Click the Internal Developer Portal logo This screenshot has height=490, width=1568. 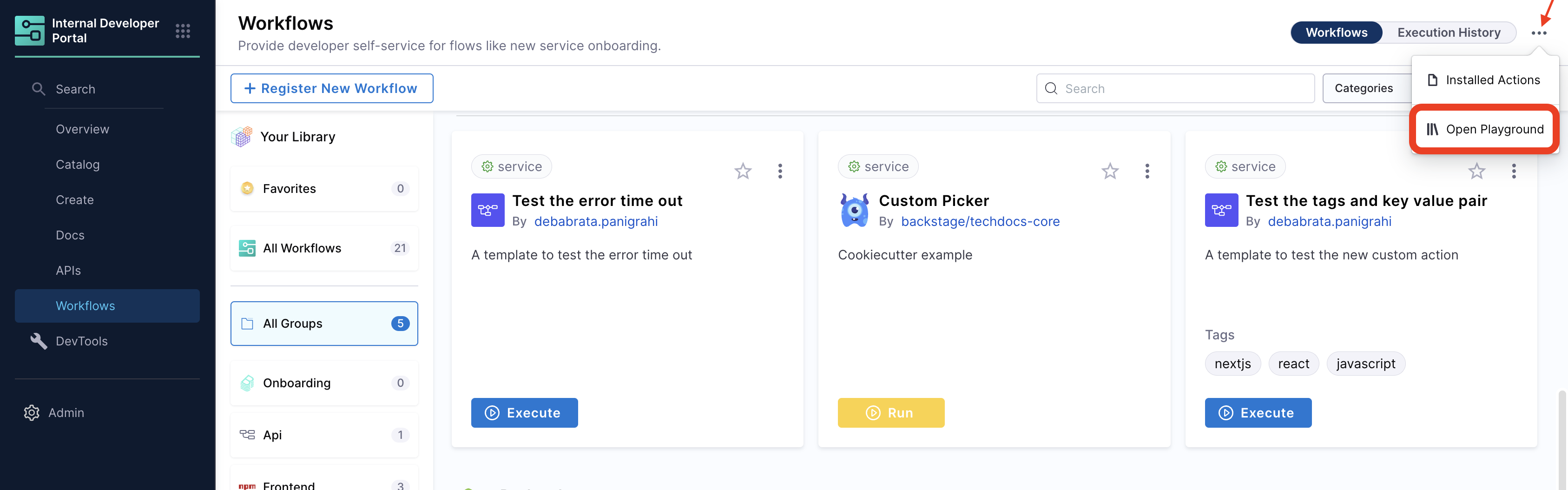click(29, 31)
